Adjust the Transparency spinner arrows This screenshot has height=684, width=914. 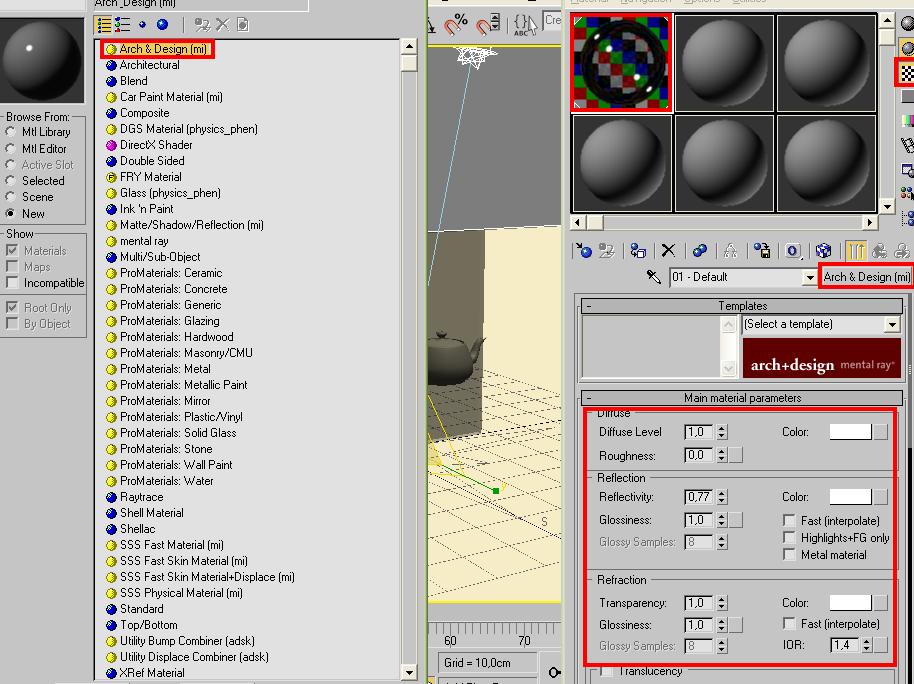click(x=722, y=603)
